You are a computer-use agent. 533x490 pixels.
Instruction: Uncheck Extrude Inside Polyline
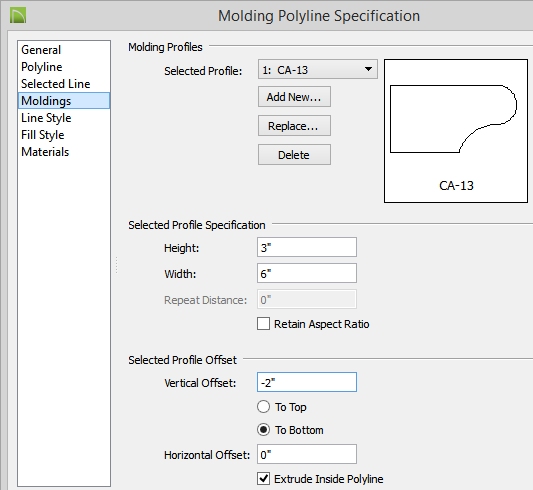coord(263,479)
